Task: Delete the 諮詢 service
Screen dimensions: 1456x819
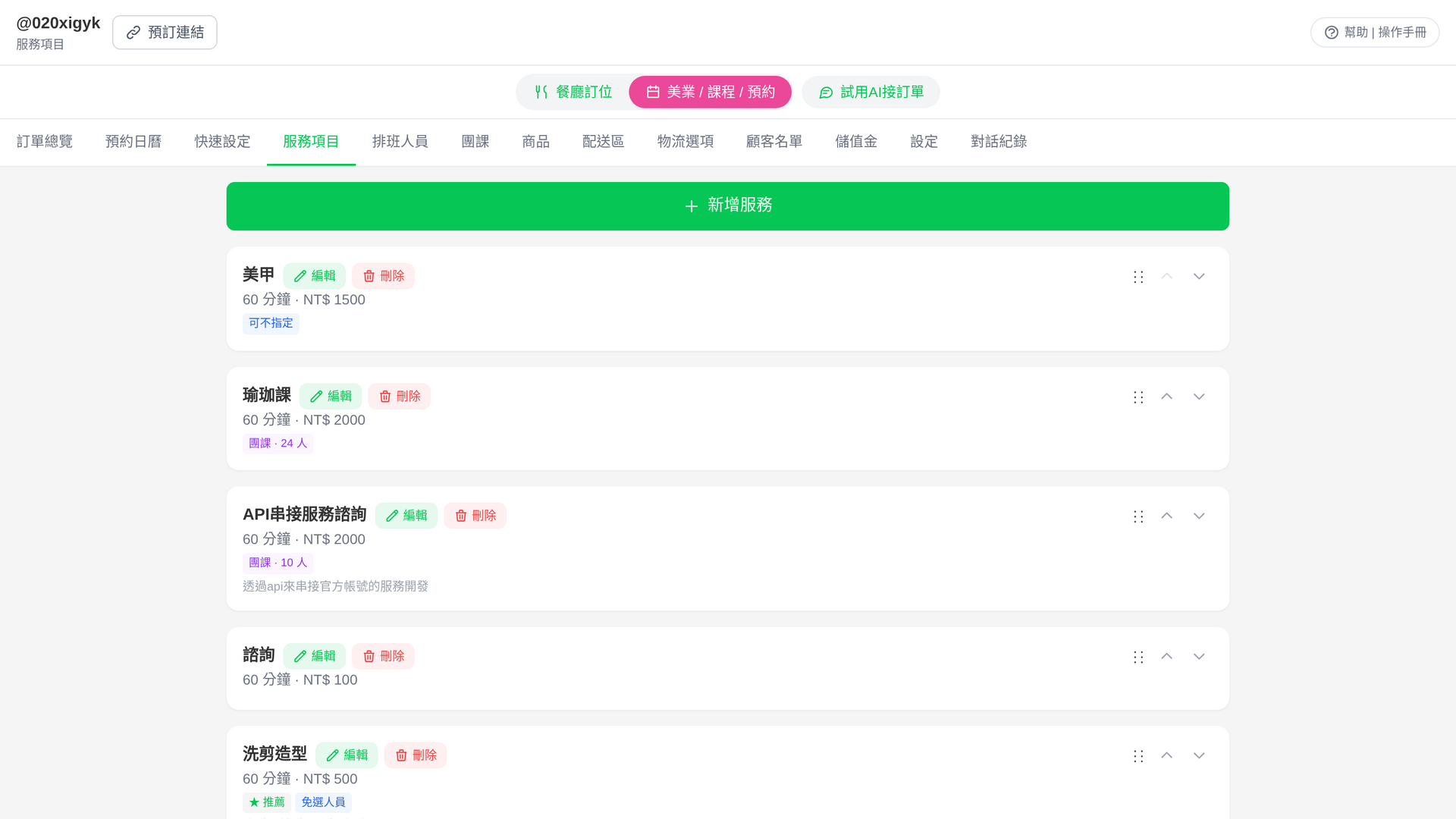Action: 383,657
